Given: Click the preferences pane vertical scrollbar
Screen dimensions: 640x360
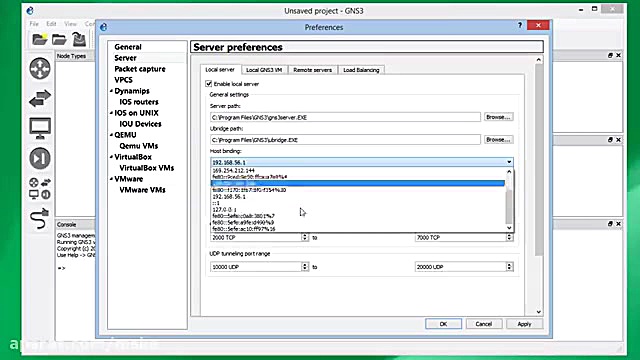Looking at the screenshot, I should point(539,159).
